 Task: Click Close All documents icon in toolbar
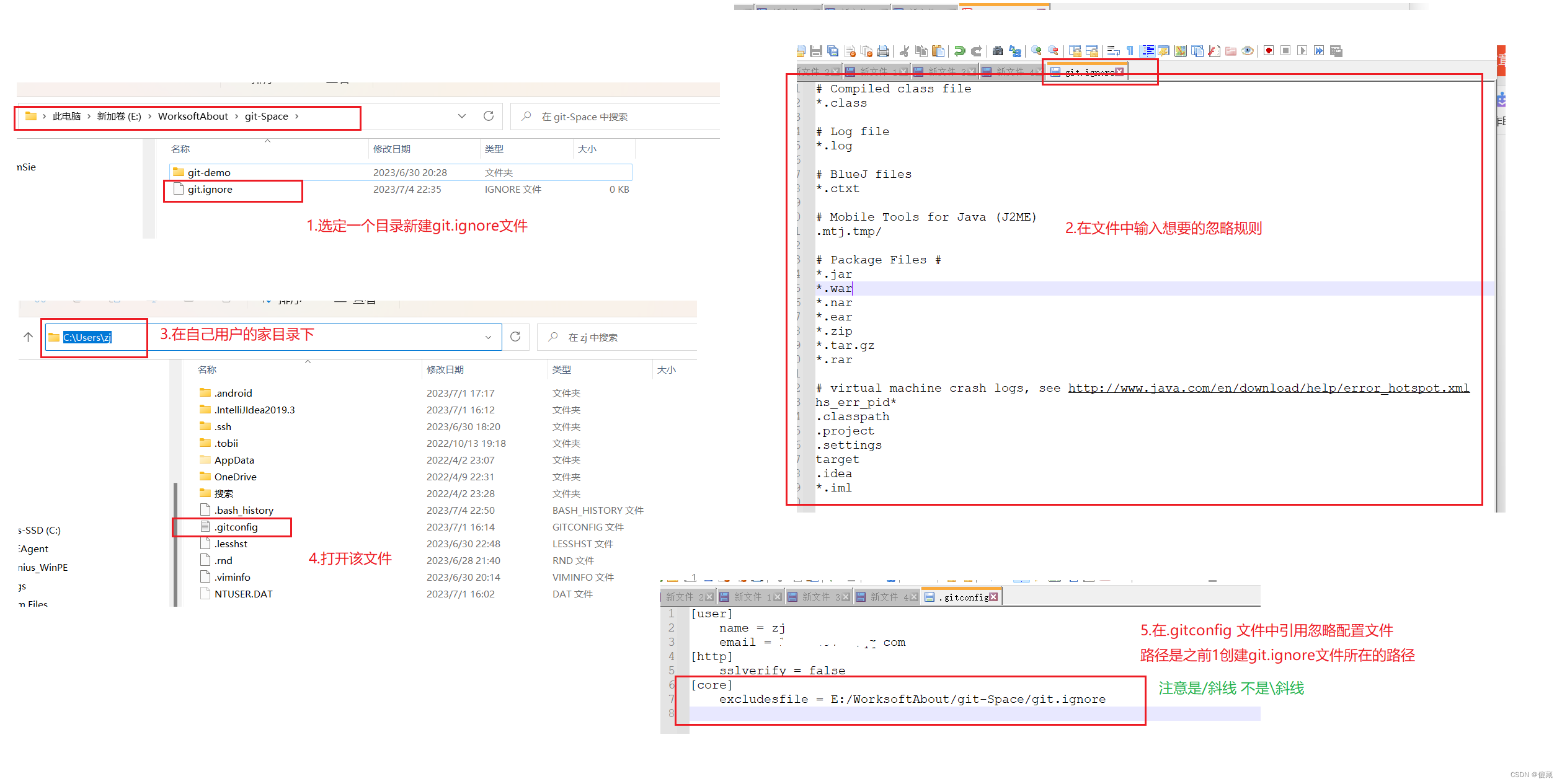click(867, 51)
